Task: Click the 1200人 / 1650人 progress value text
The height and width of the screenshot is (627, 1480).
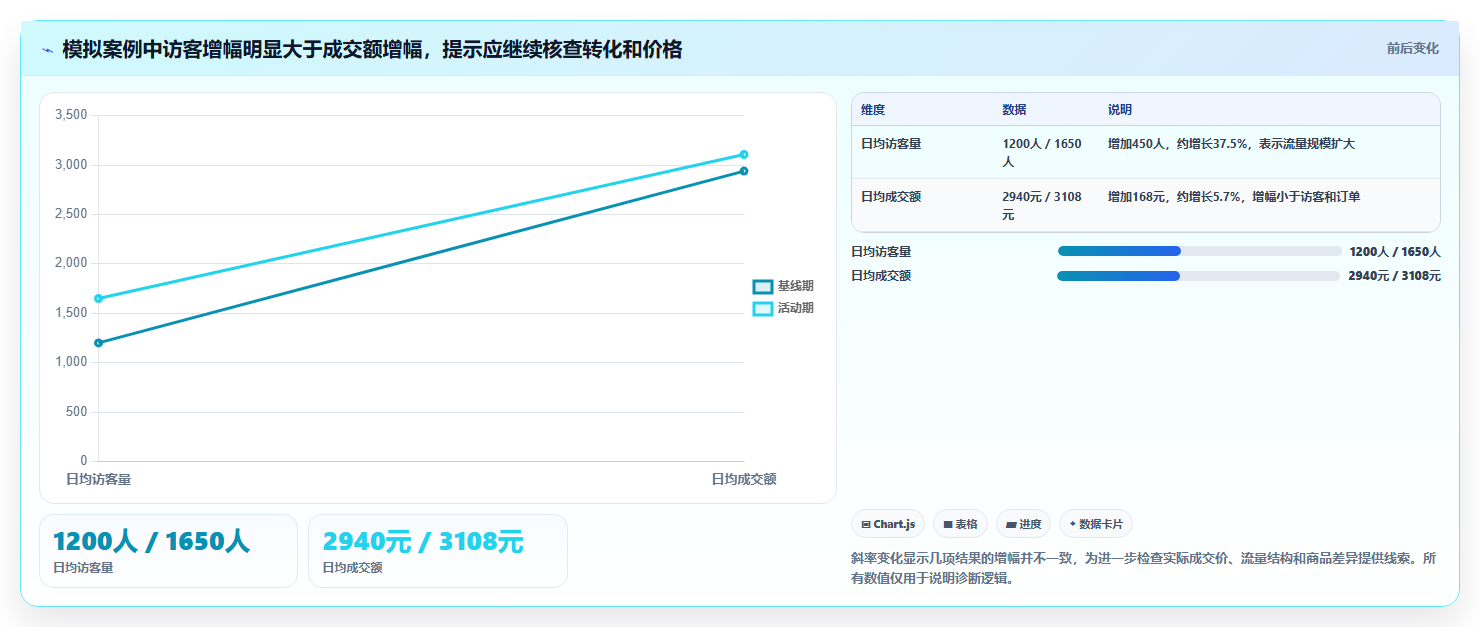Action: [x=1395, y=252]
